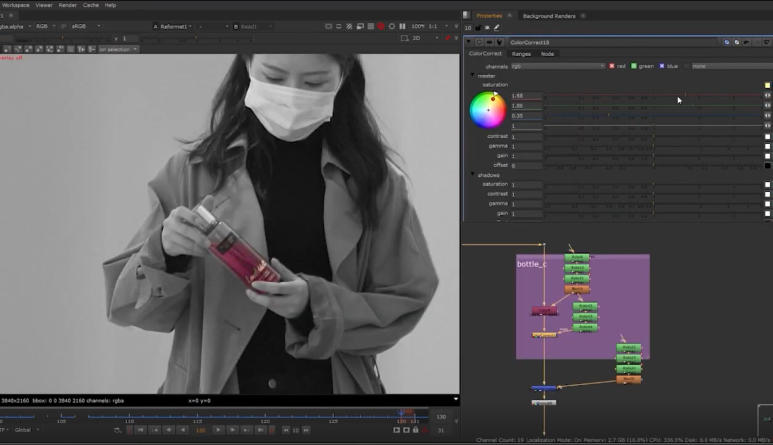Collapse the ColorCorrect18 properties panel
Screen dimensions: 773x445
pyautogui.click(x=468, y=42)
